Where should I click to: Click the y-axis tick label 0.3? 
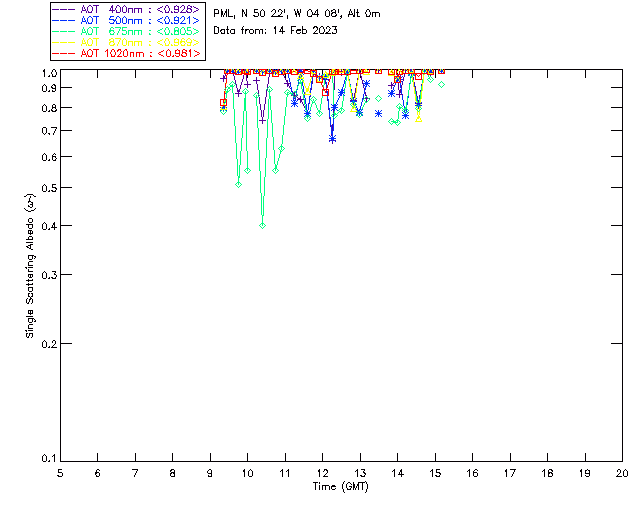[x=49, y=275]
